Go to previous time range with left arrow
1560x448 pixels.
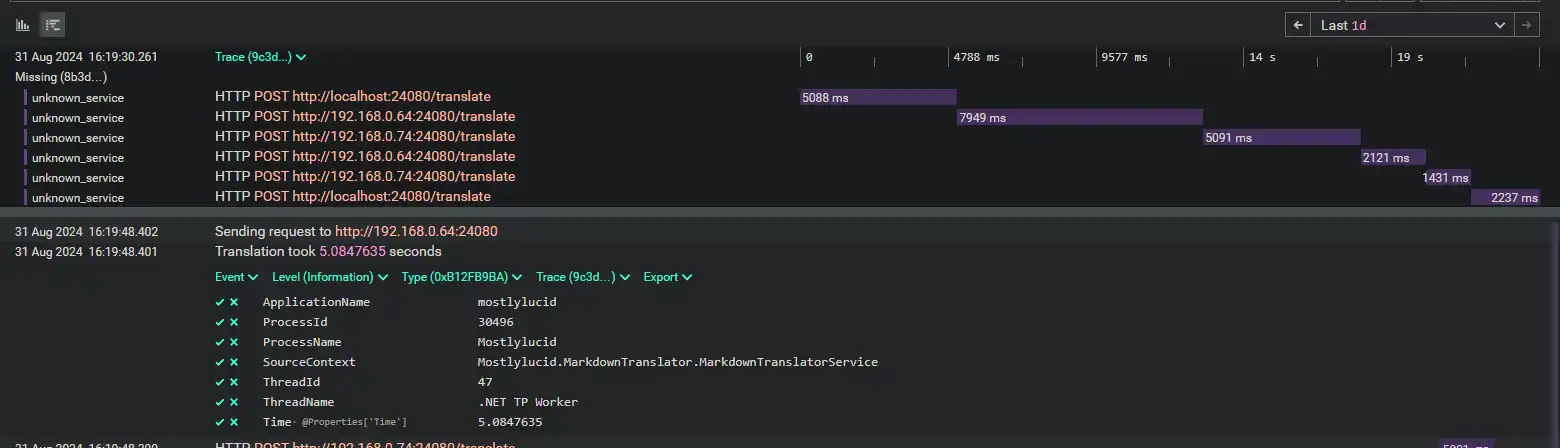pyautogui.click(x=1297, y=25)
